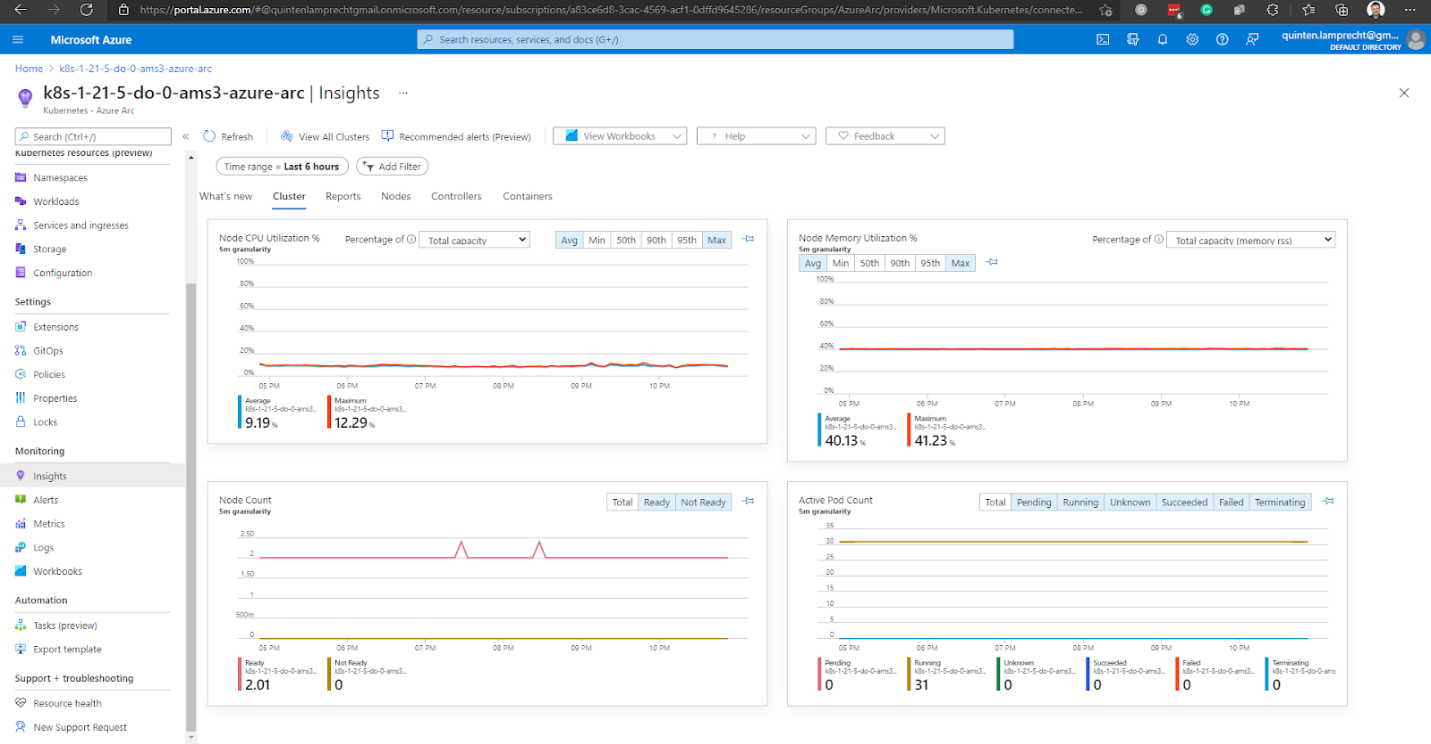Focus the sidebar Search (Ctrl+/) box
The height and width of the screenshot is (744, 1431).
point(93,136)
